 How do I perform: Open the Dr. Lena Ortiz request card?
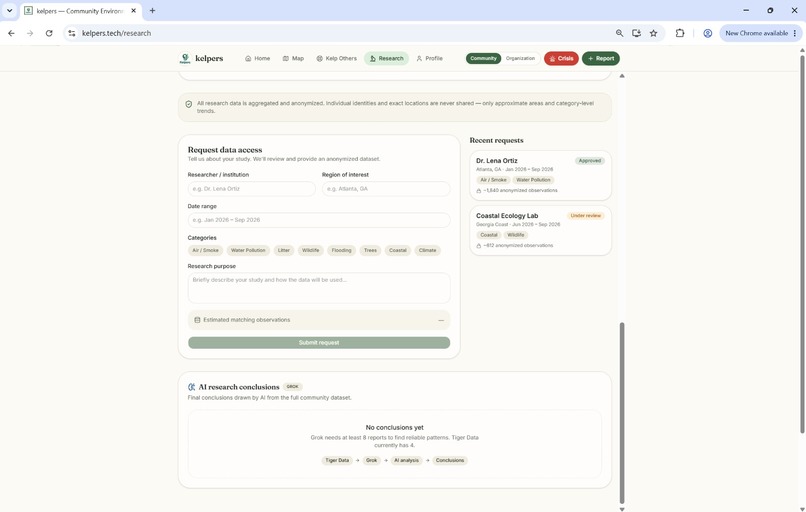point(541,175)
